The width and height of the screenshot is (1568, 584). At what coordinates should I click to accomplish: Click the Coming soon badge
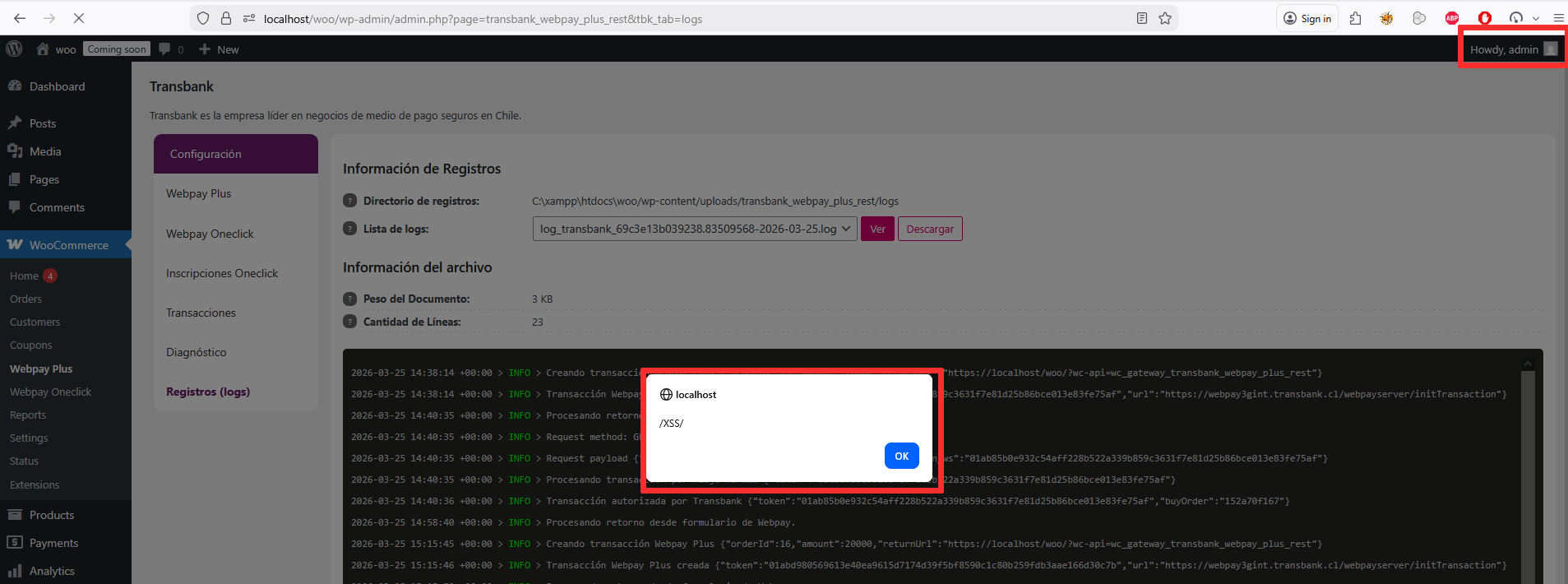coord(117,49)
